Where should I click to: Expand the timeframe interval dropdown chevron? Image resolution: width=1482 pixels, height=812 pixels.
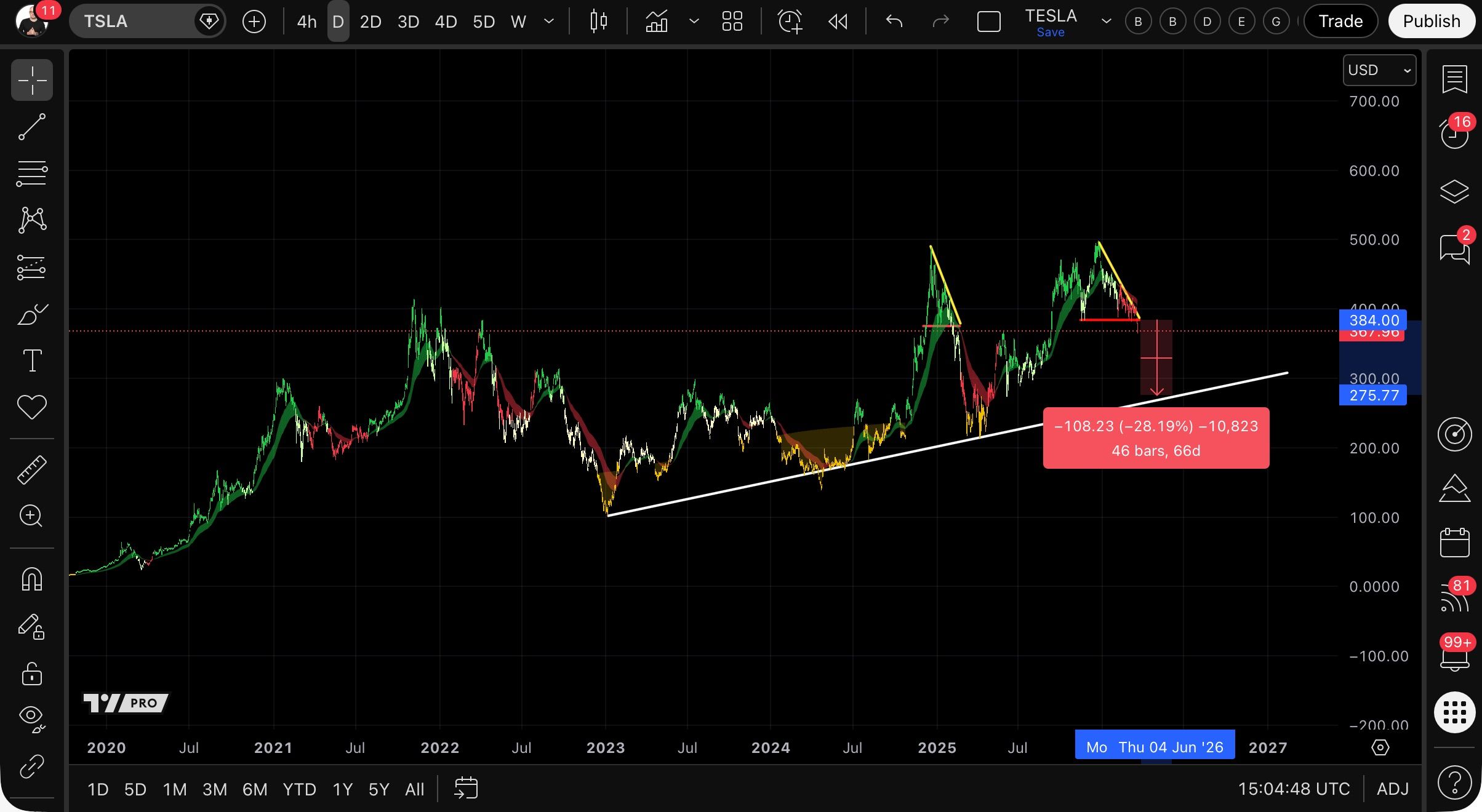(x=549, y=22)
